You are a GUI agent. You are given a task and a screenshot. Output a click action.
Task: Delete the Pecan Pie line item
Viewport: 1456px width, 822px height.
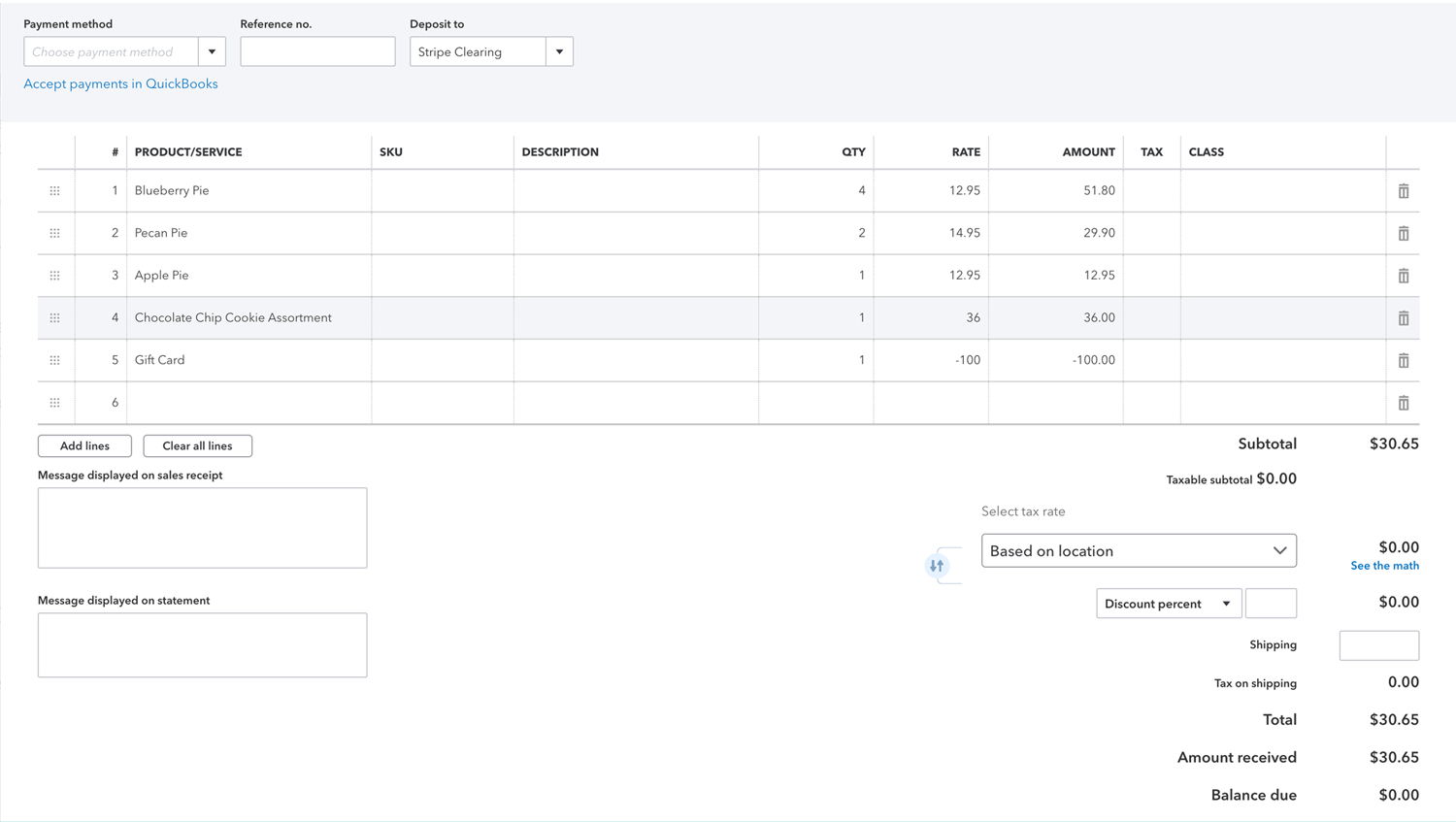click(x=1403, y=234)
